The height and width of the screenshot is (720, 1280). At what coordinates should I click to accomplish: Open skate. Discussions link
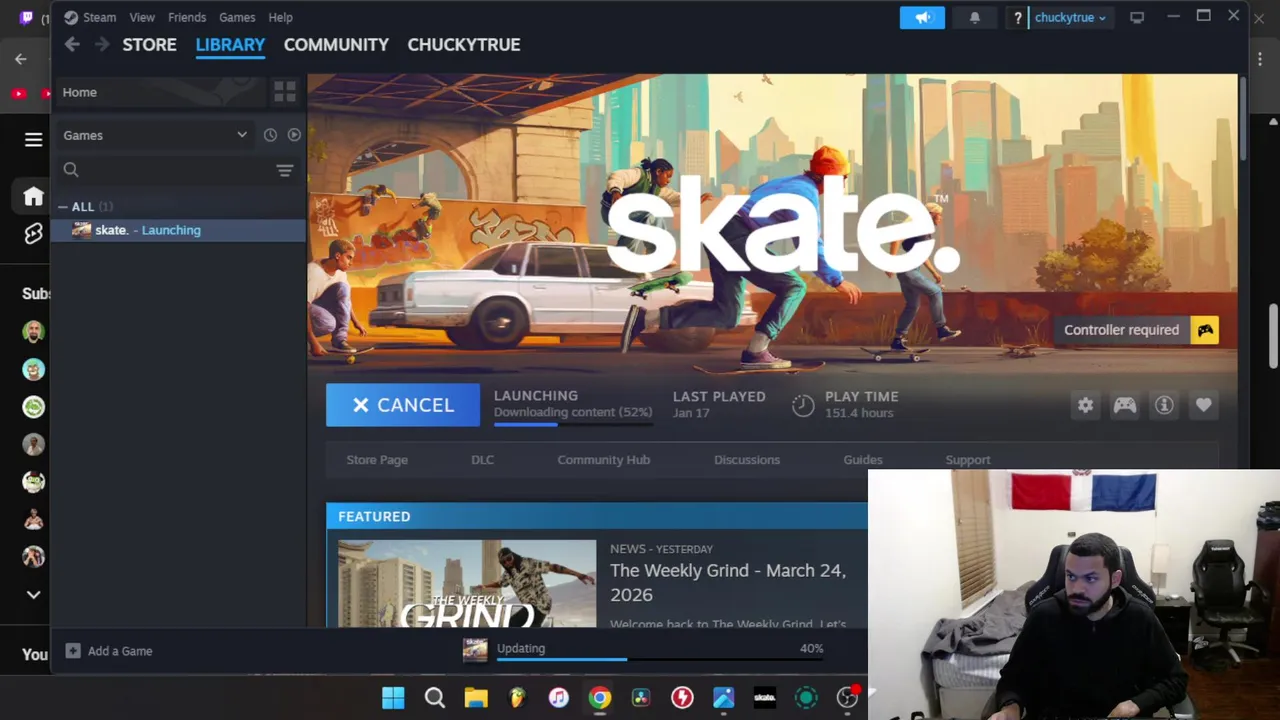point(747,460)
